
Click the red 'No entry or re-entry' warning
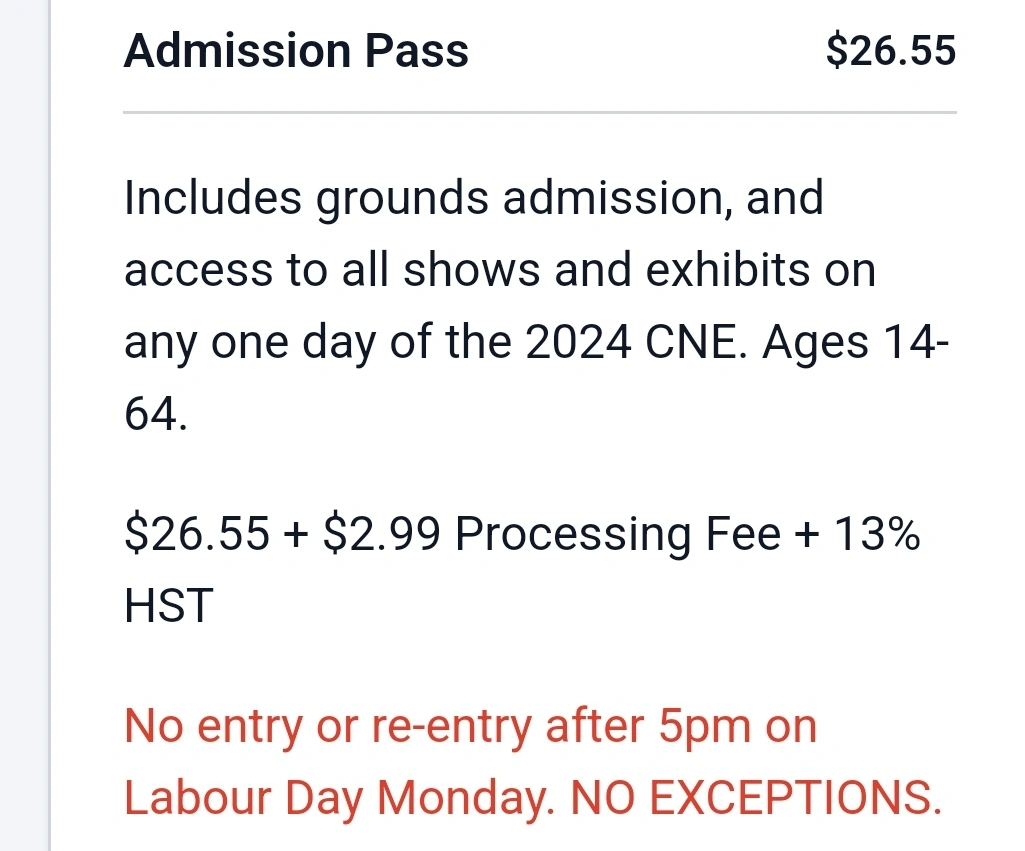click(x=330, y=726)
